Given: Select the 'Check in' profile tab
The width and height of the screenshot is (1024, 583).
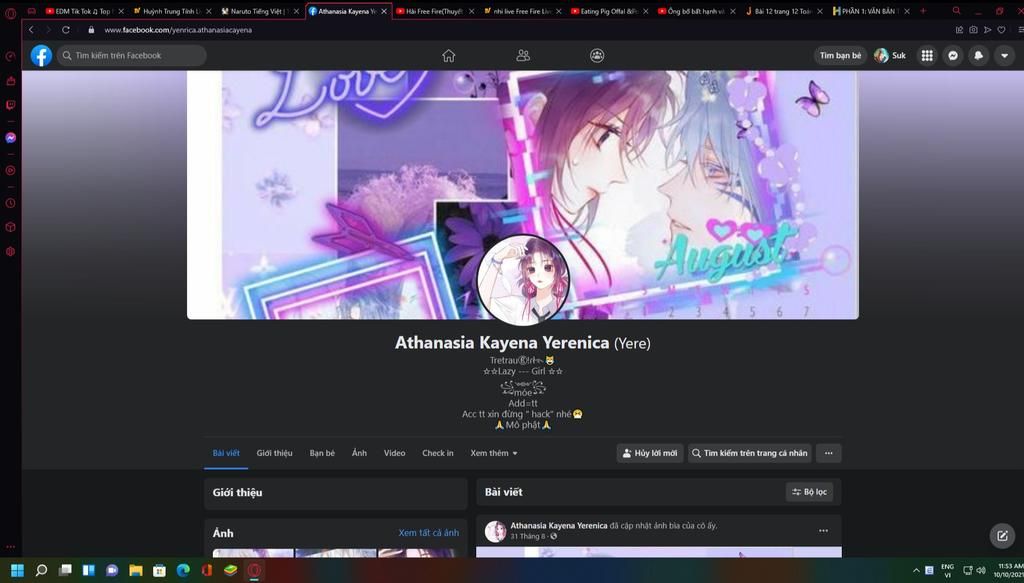Looking at the screenshot, I should tap(438, 453).
